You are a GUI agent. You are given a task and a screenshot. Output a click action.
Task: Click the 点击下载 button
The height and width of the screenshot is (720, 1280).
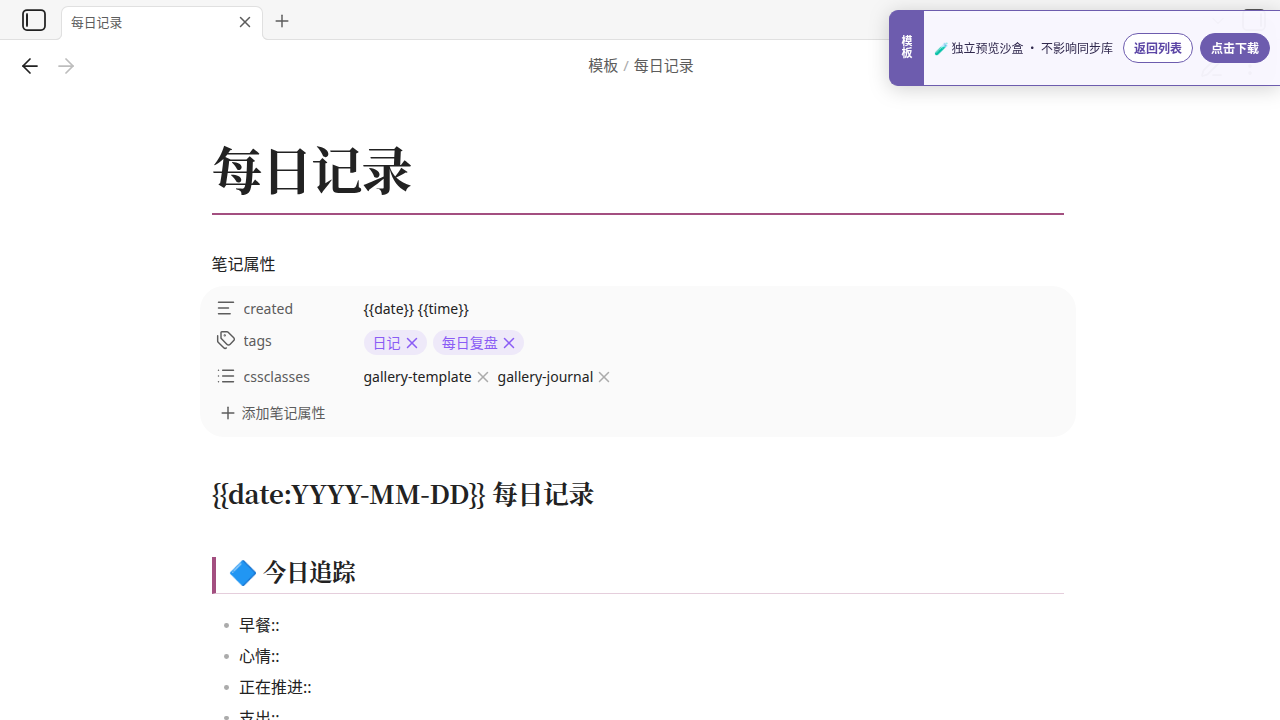pyautogui.click(x=1234, y=48)
